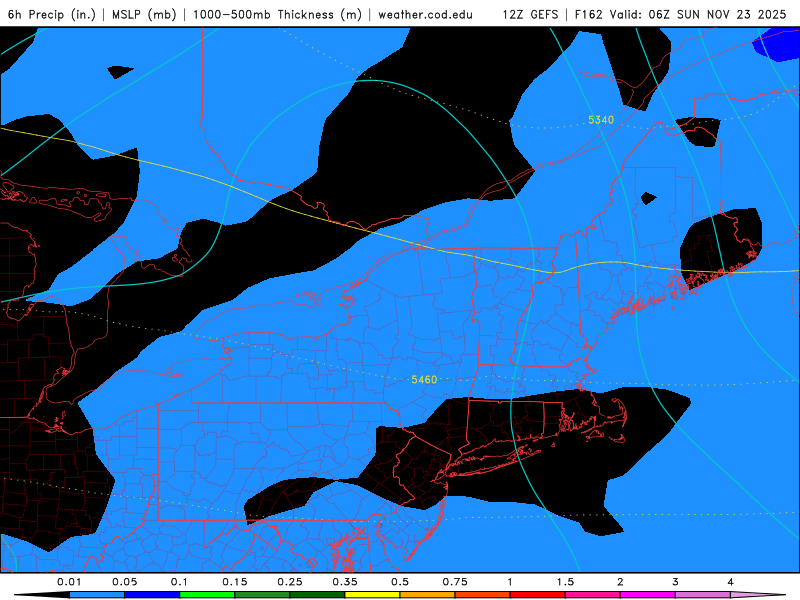Click the legend value 3
The height and width of the screenshot is (600, 800).
pos(675,582)
